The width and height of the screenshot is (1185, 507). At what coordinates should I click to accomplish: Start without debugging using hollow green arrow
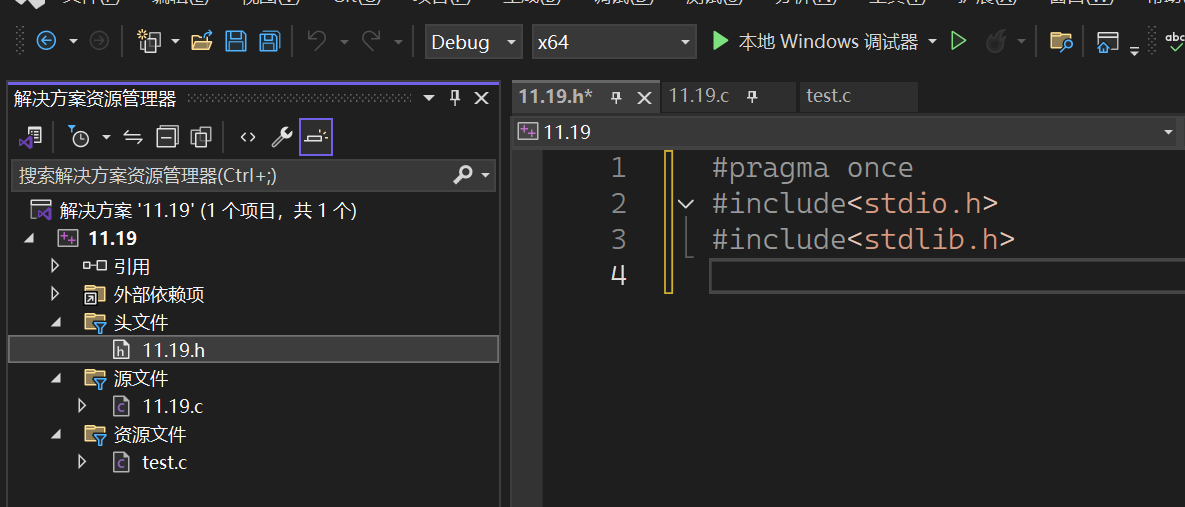[x=958, y=41]
